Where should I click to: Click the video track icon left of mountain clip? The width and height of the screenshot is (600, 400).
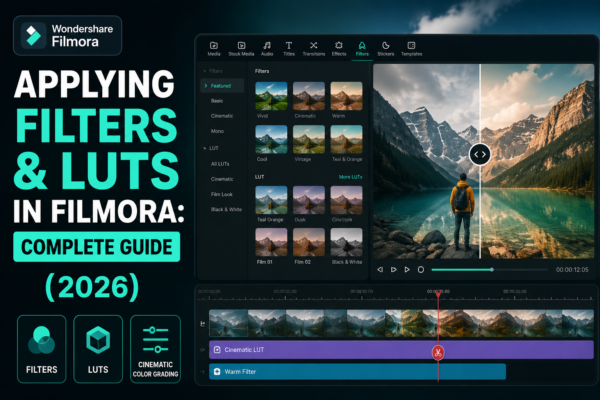pos(202,324)
